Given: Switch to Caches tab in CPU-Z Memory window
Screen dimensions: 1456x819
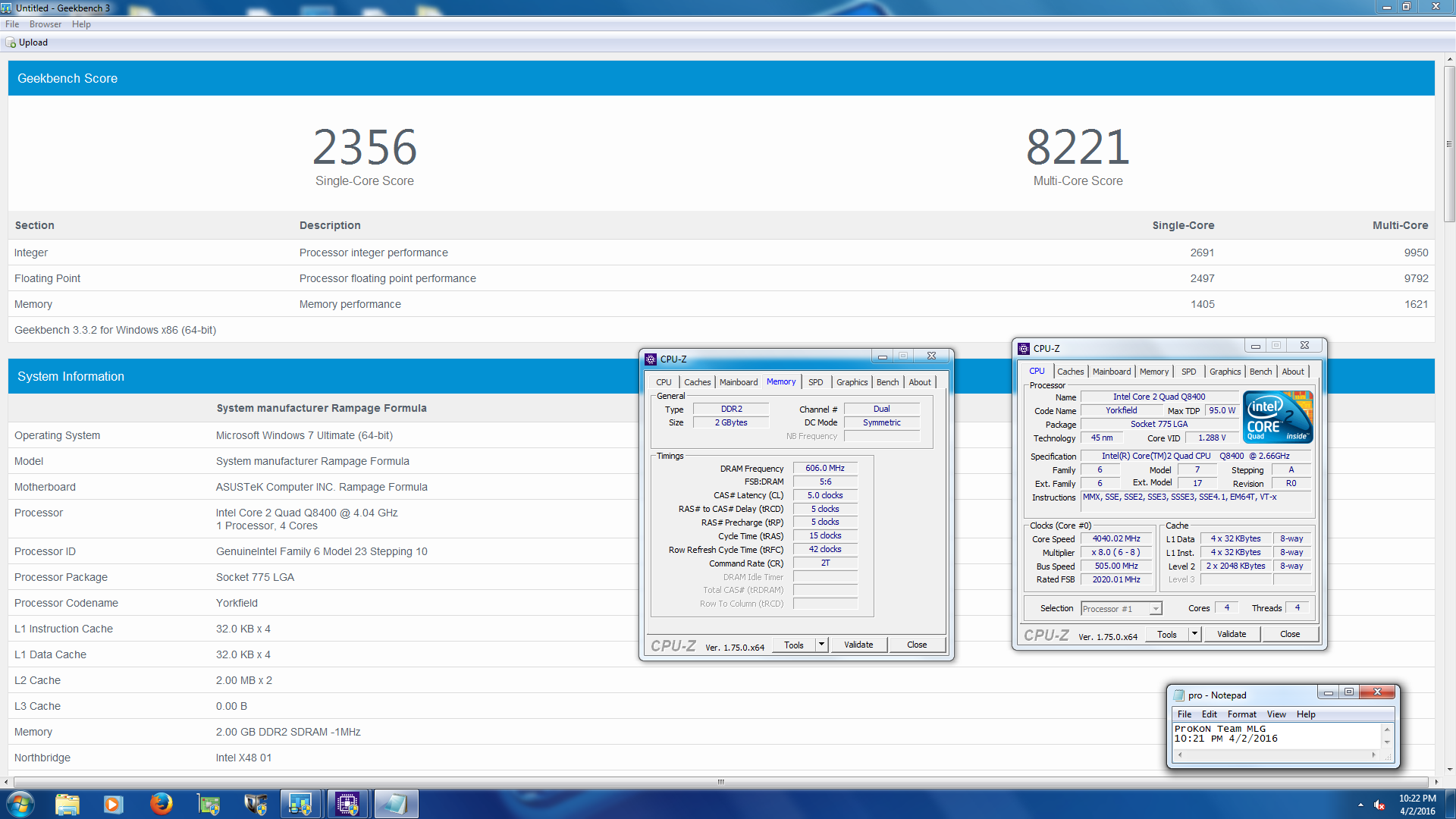Looking at the screenshot, I should point(697,382).
